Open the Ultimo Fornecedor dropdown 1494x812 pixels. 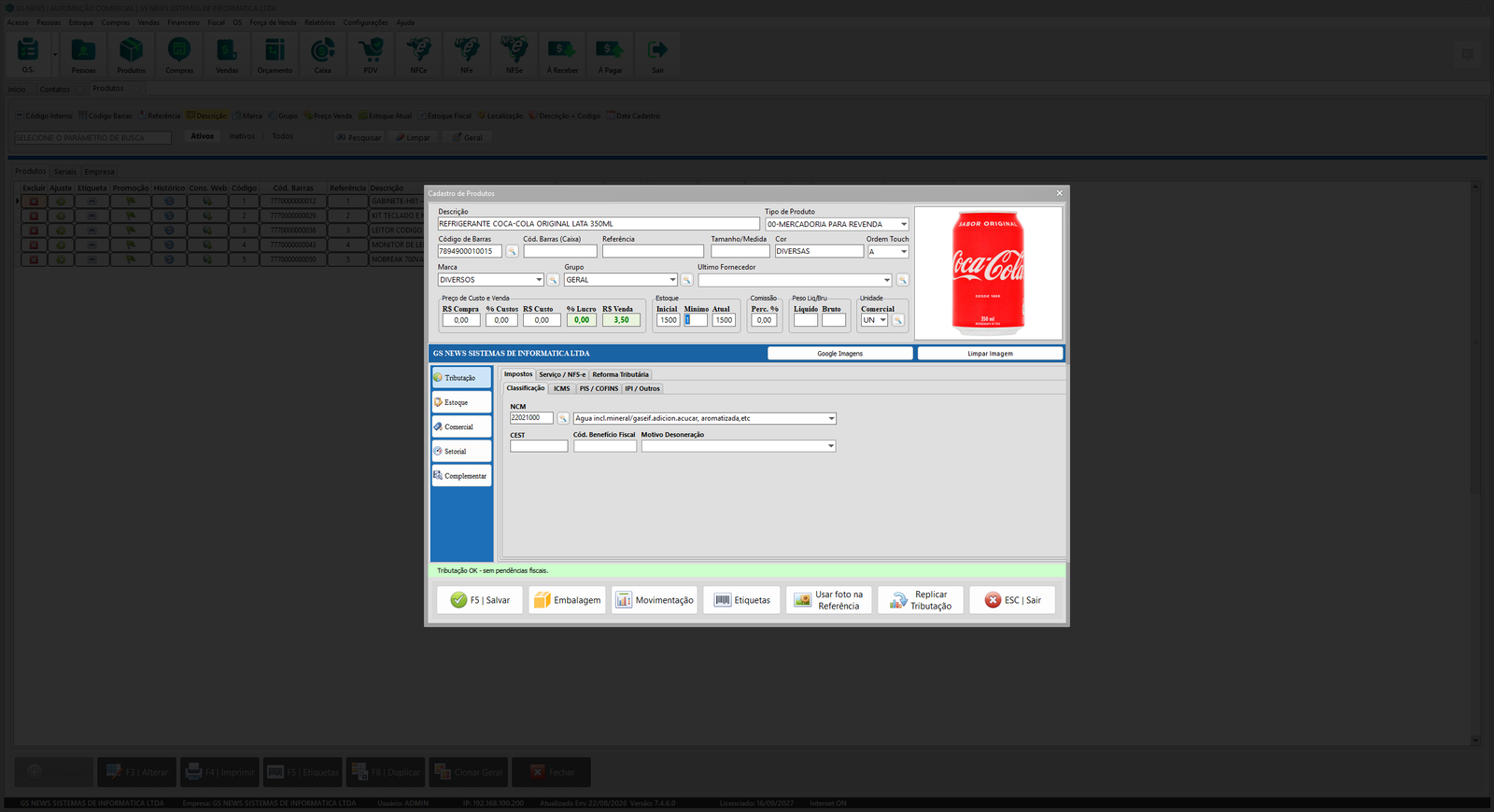point(887,280)
